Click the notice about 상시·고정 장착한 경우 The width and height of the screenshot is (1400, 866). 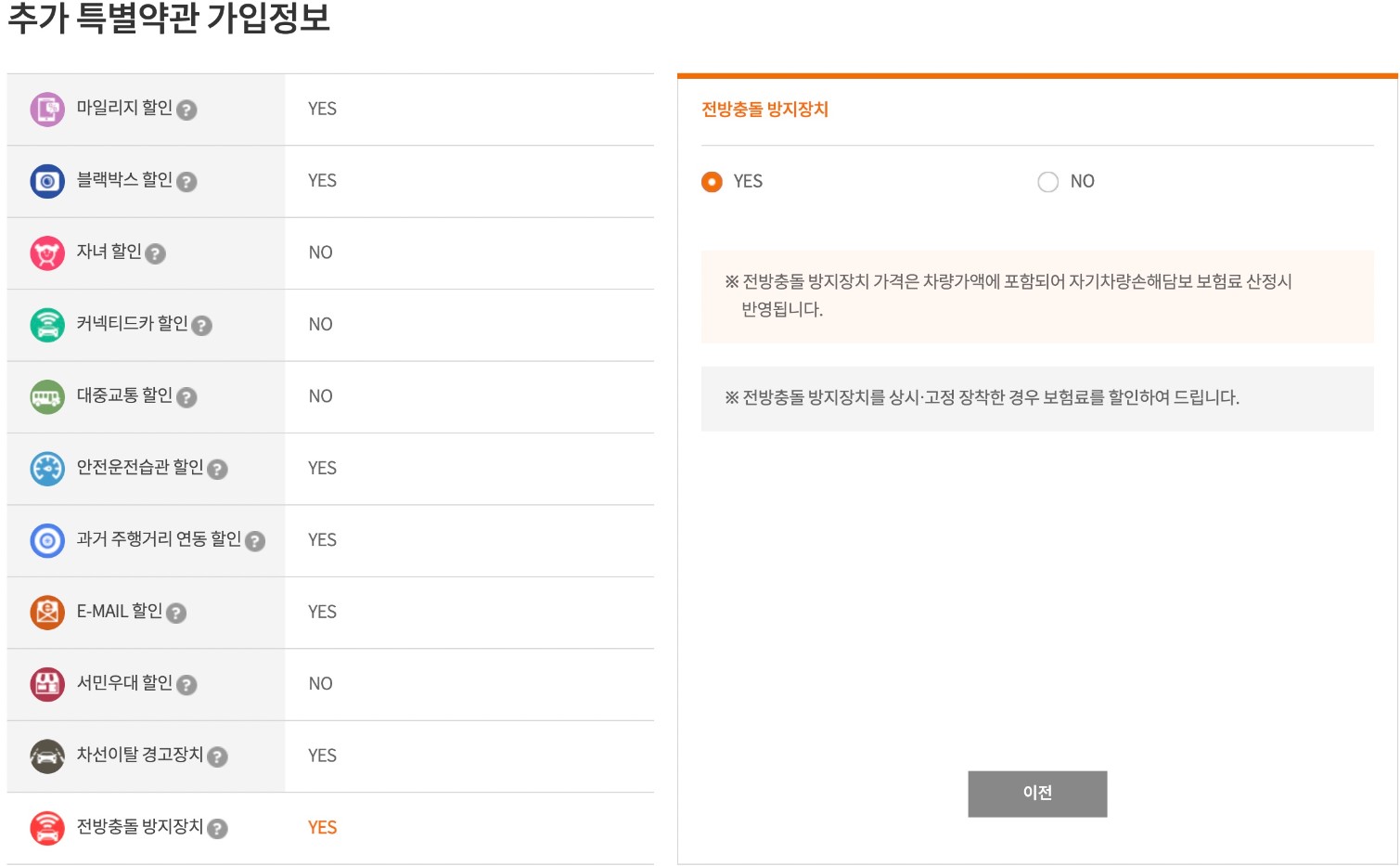coord(1037,398)
